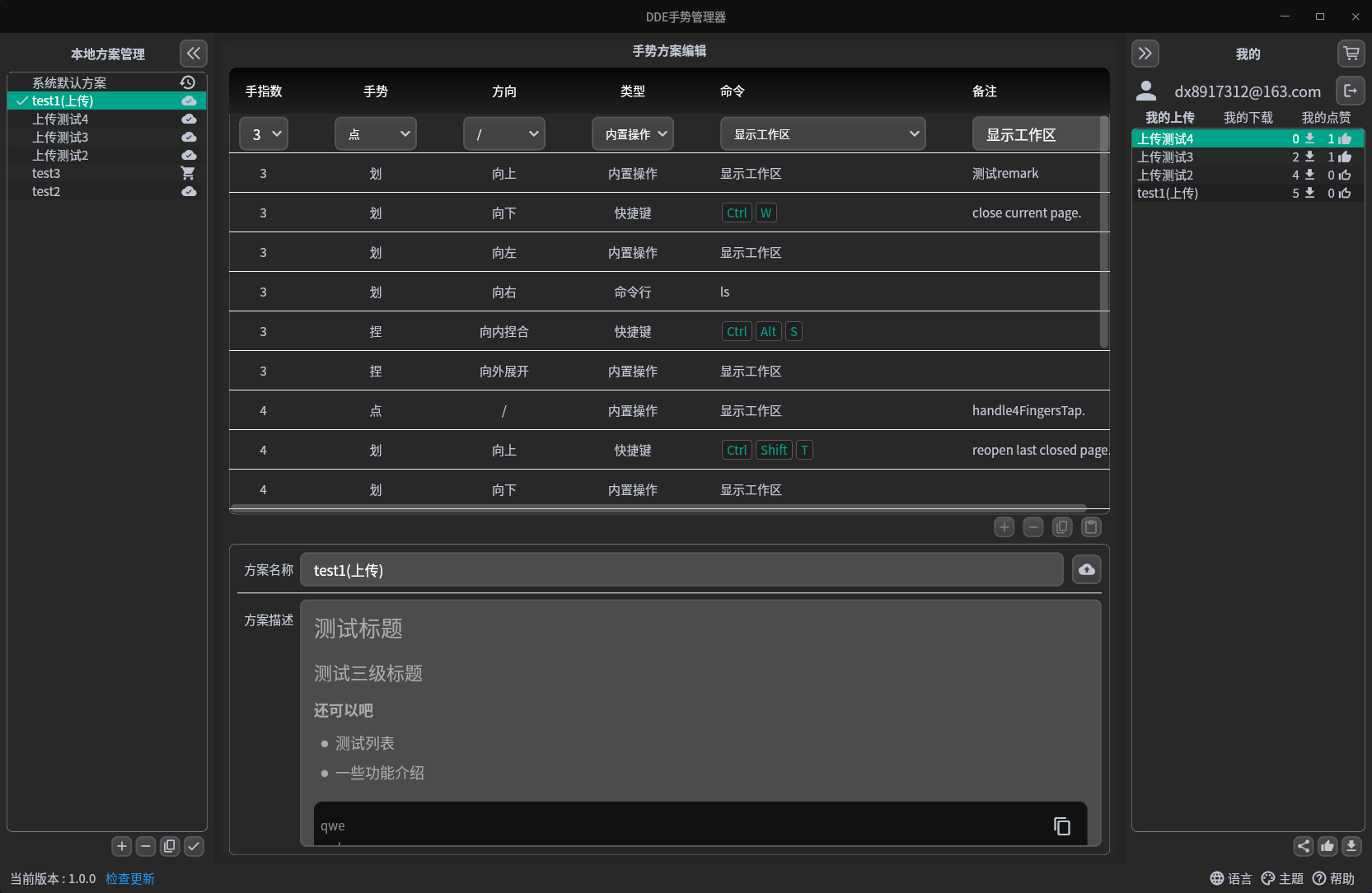
Task: Delete the selected gesture row
Action: [x=1033, y=527]
